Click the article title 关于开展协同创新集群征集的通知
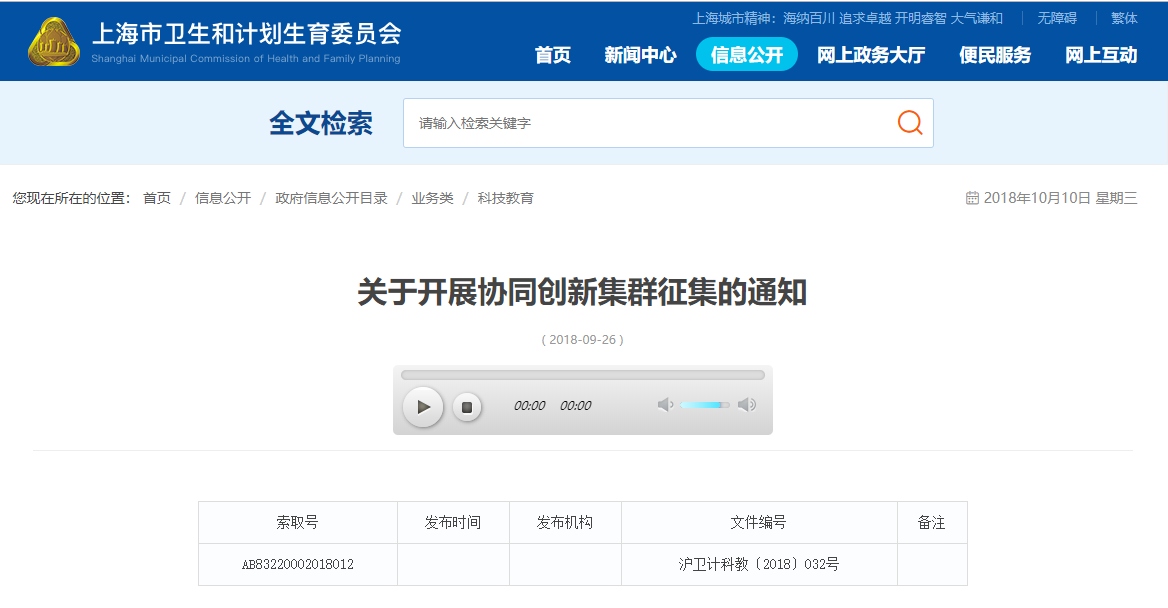 [583, 292]
